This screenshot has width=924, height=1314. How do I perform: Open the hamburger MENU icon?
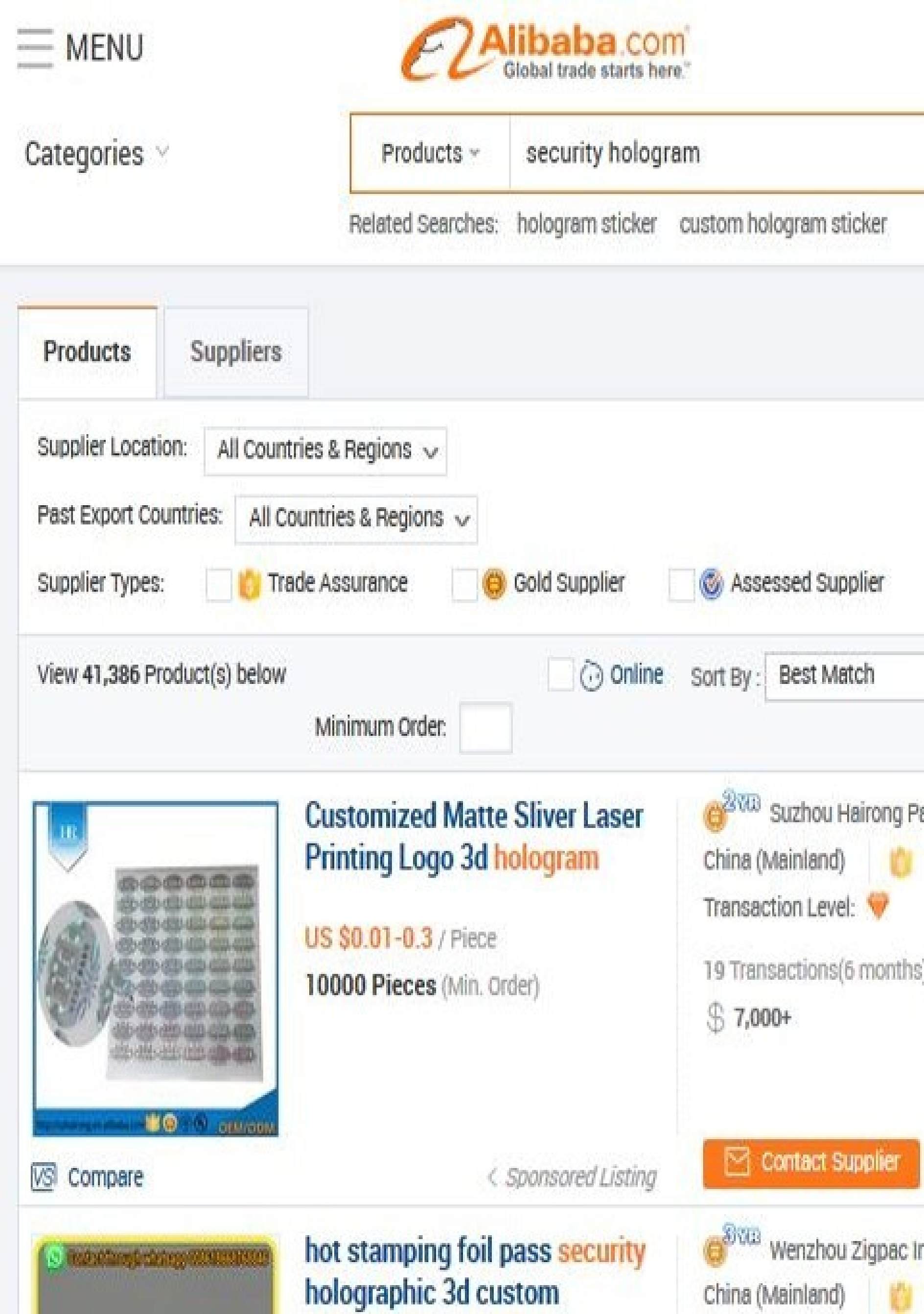tap(35, 47)
